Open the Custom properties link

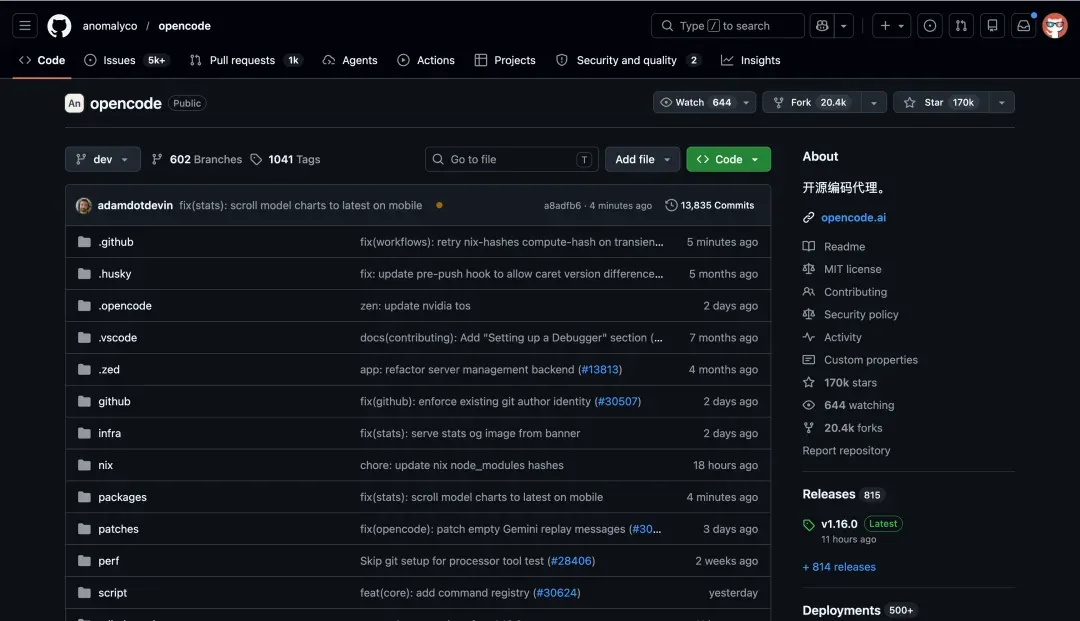871,360
